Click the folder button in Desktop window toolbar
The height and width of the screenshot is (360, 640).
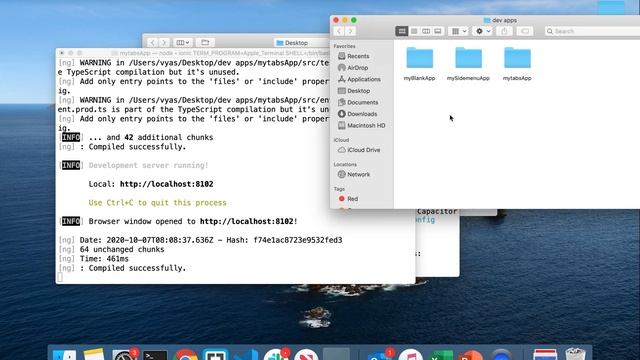tap(205, 42)
